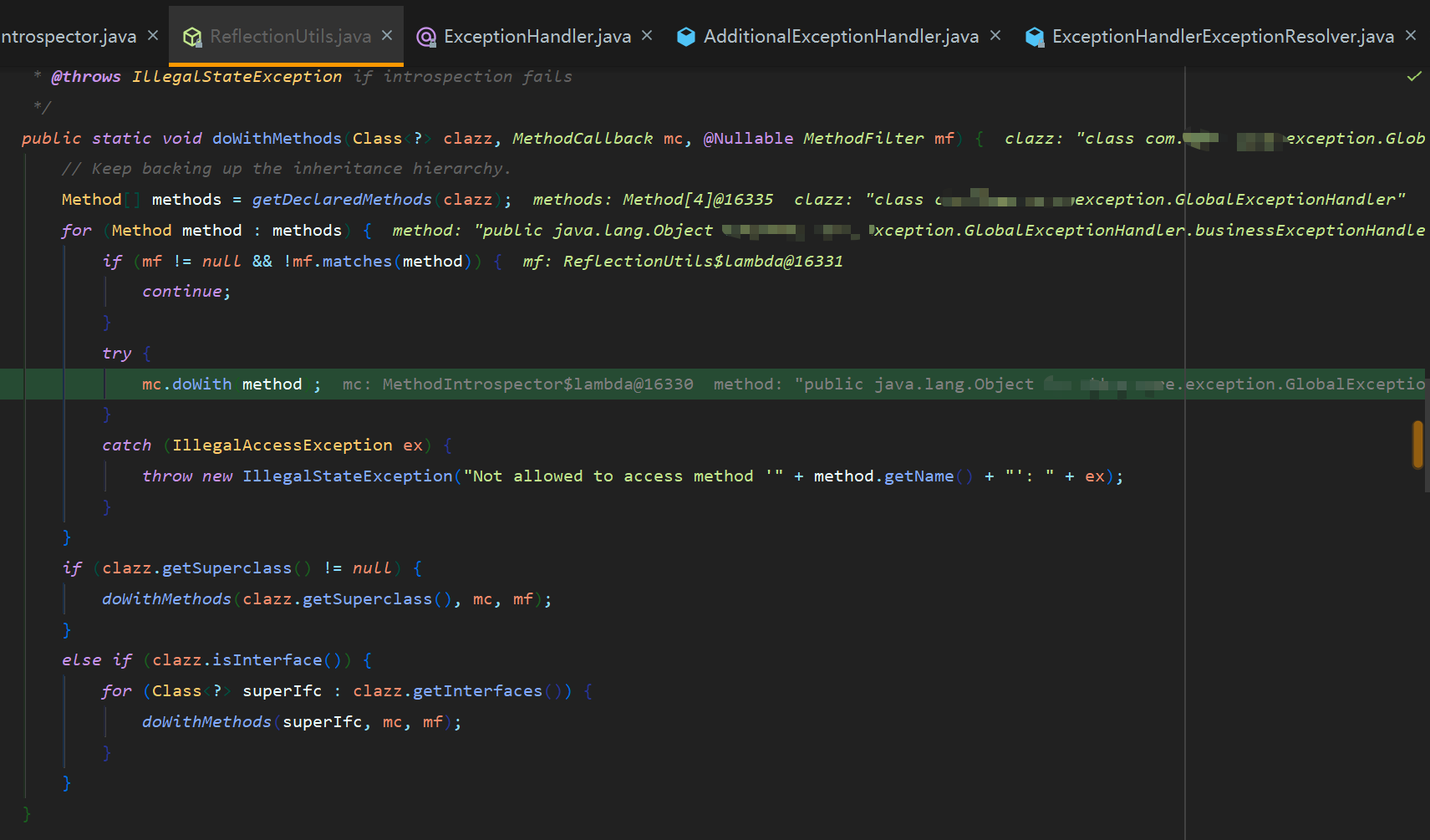Click the getDeclaredMethods call
This screenshot has width=1430, height=840.
coord(342,199)
